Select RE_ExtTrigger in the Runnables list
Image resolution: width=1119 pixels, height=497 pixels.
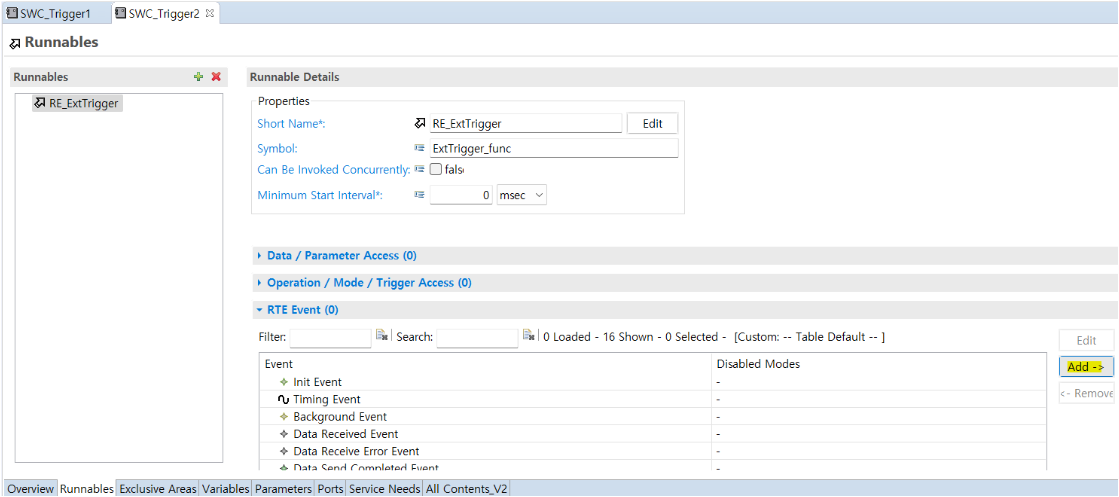[x=79, y=103]
